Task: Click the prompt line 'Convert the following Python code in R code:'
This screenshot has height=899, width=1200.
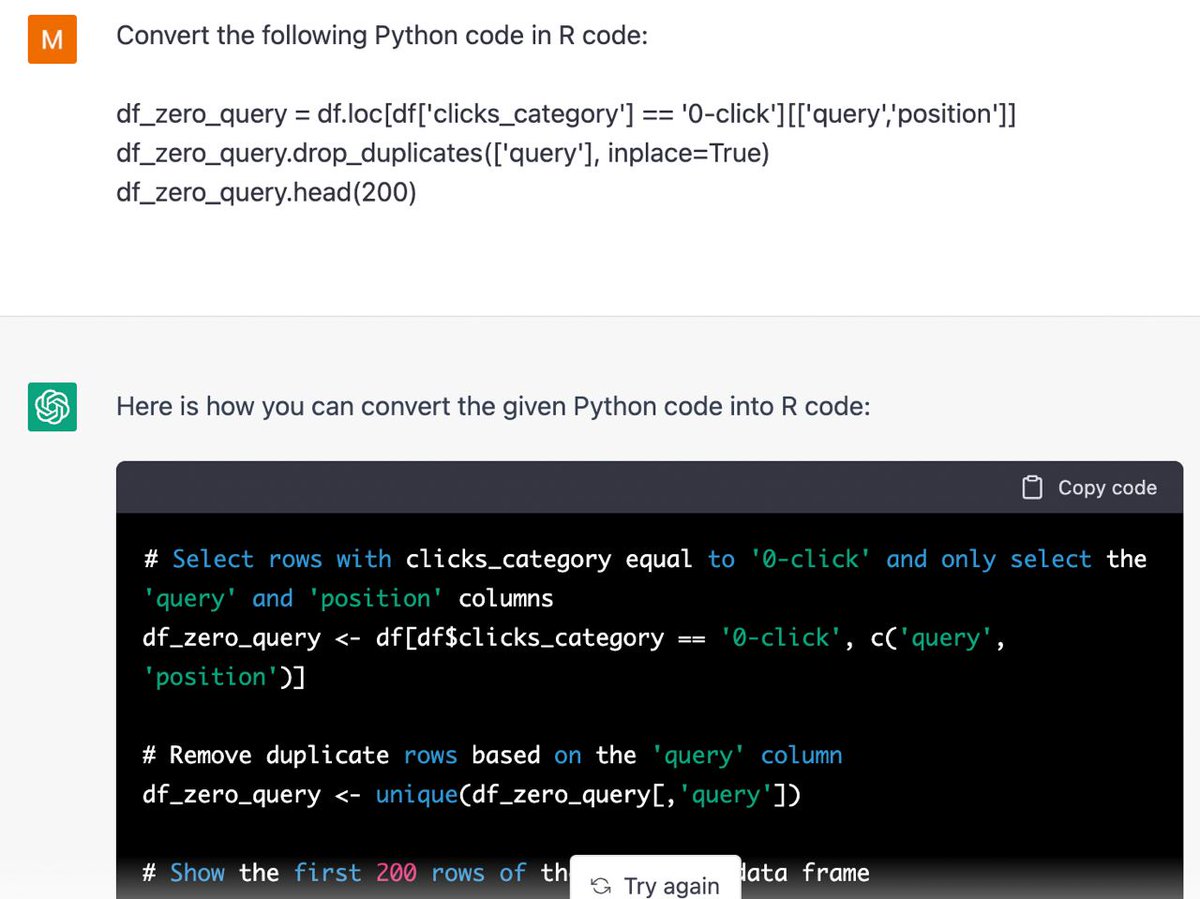Action: click(x=383, y=36)
